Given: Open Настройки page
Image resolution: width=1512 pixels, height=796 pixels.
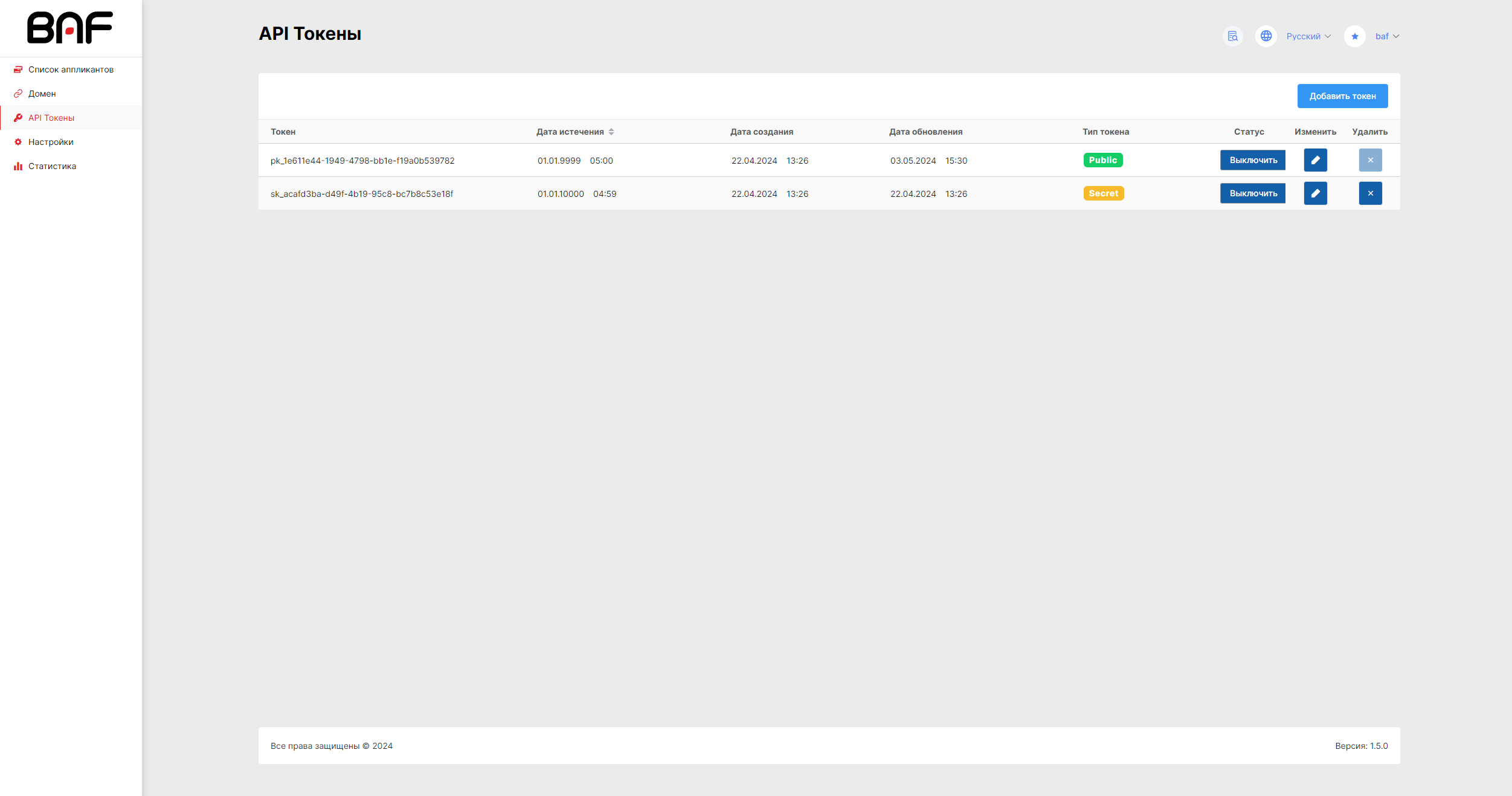Looking at the screenshot, I should 71,142.
